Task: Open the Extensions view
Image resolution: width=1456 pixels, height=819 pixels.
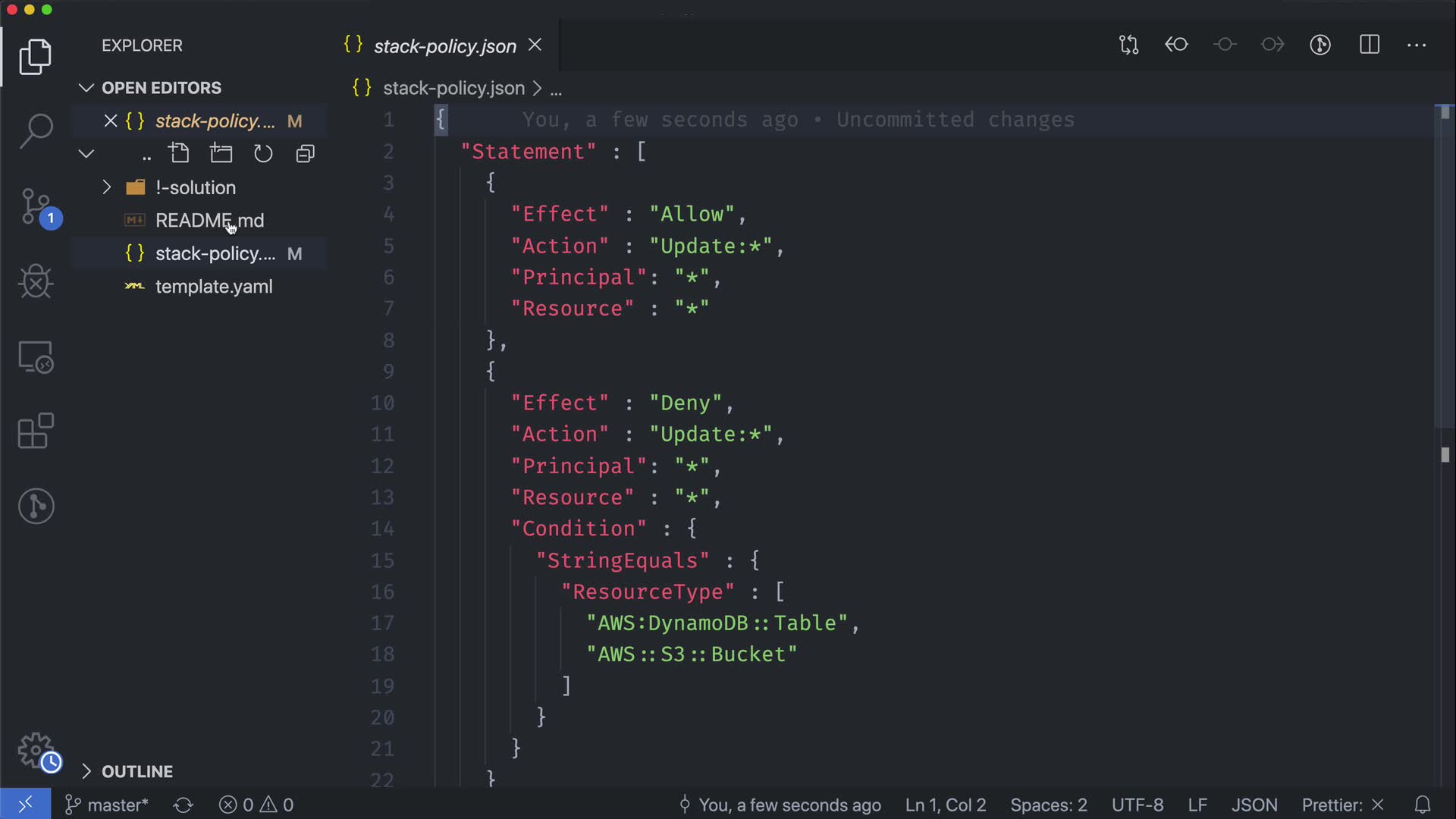Action: coord(36,431)
